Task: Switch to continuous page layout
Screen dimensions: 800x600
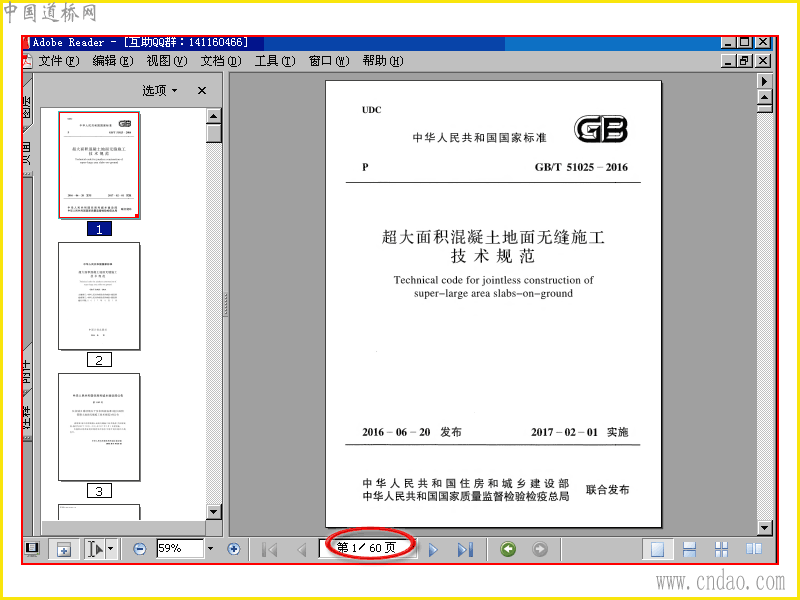Action: [689, 549]
